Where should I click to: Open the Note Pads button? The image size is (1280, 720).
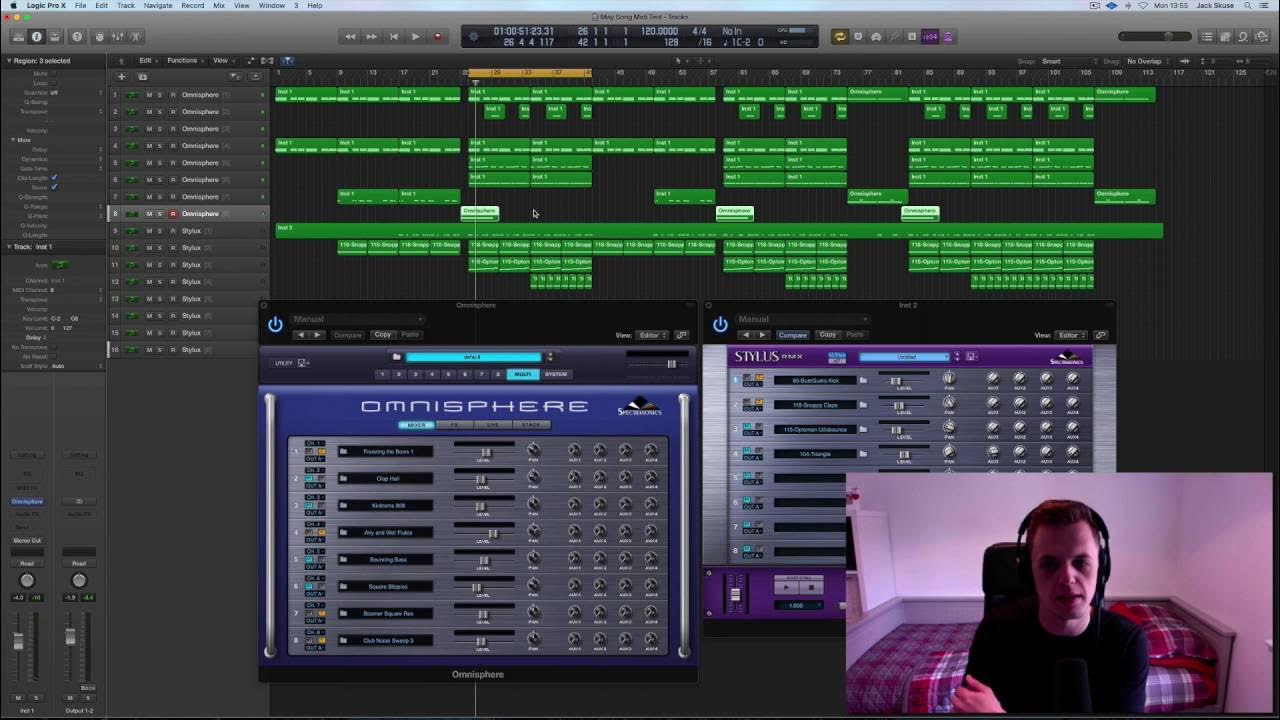click(1225, 37)
